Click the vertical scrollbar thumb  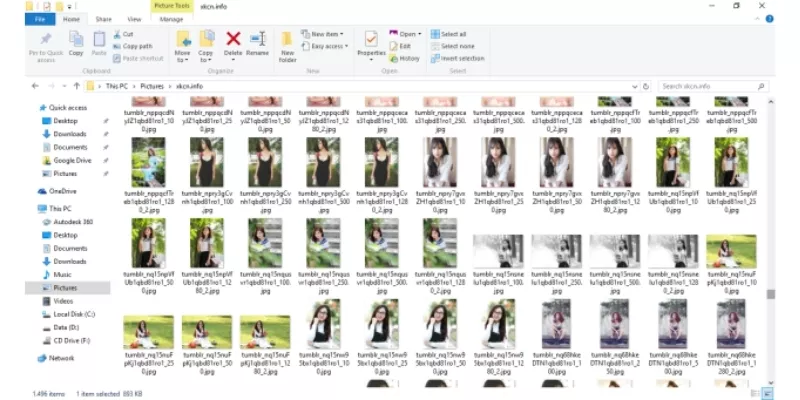(x=770, y=294)
